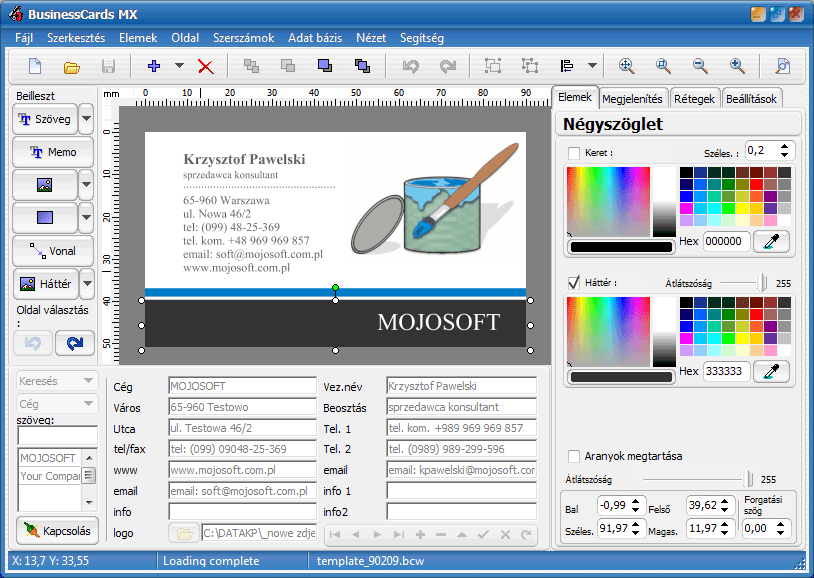
Task: Click the group elements icon
Action: 493,66
